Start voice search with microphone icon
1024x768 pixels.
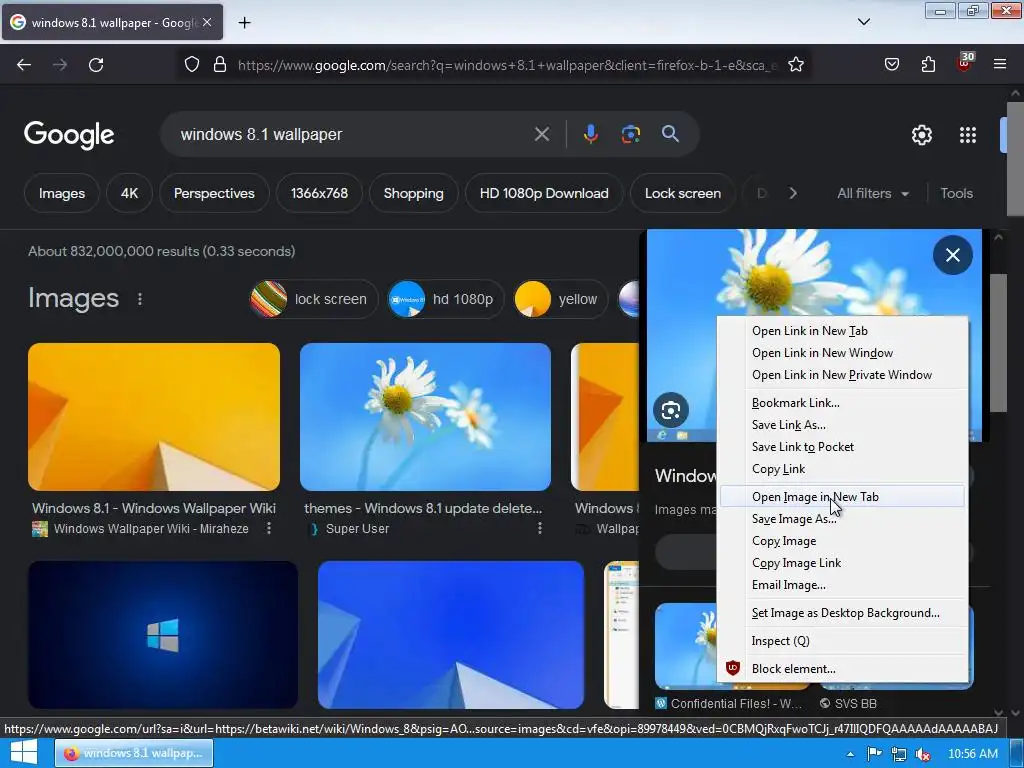[x=590, y=135]
